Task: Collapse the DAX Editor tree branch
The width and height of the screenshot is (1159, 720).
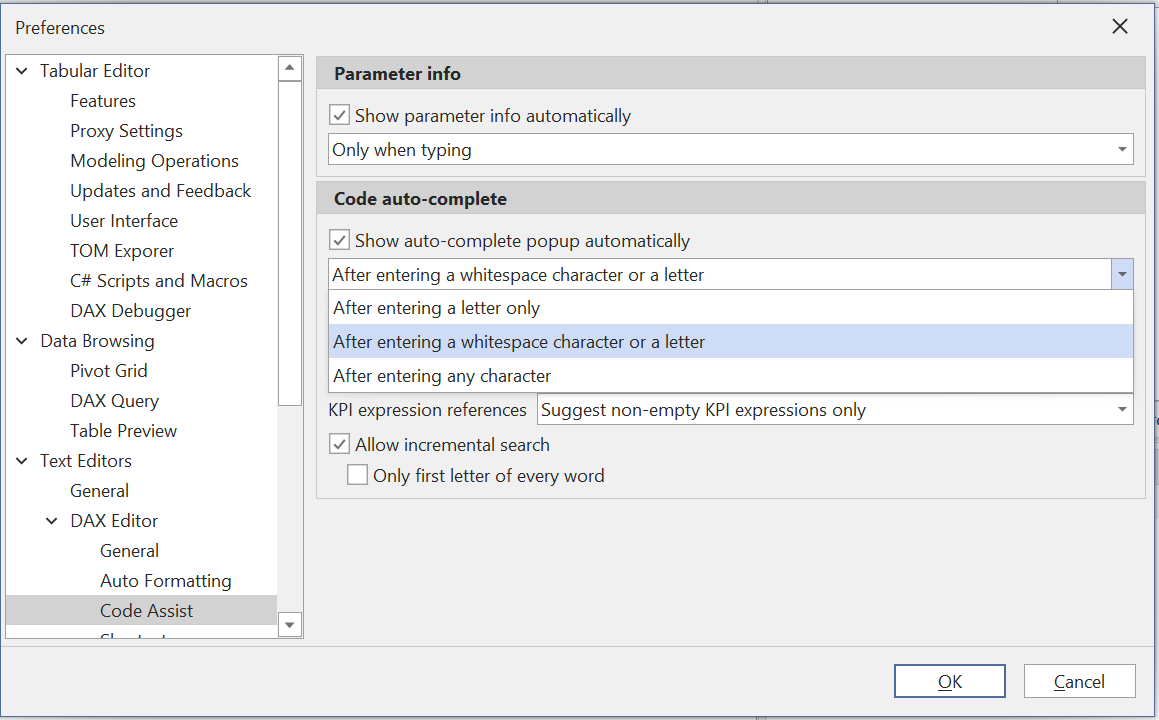Action: click(x=52, y=520)
